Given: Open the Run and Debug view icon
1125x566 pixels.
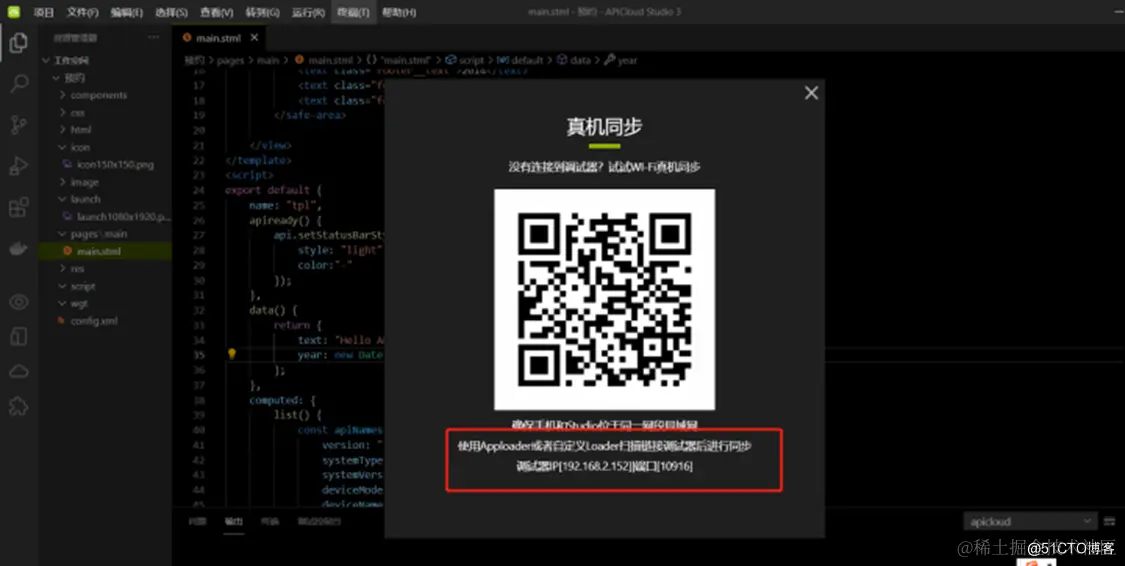Looking at the screenshot, I should (x=19, y=166).
